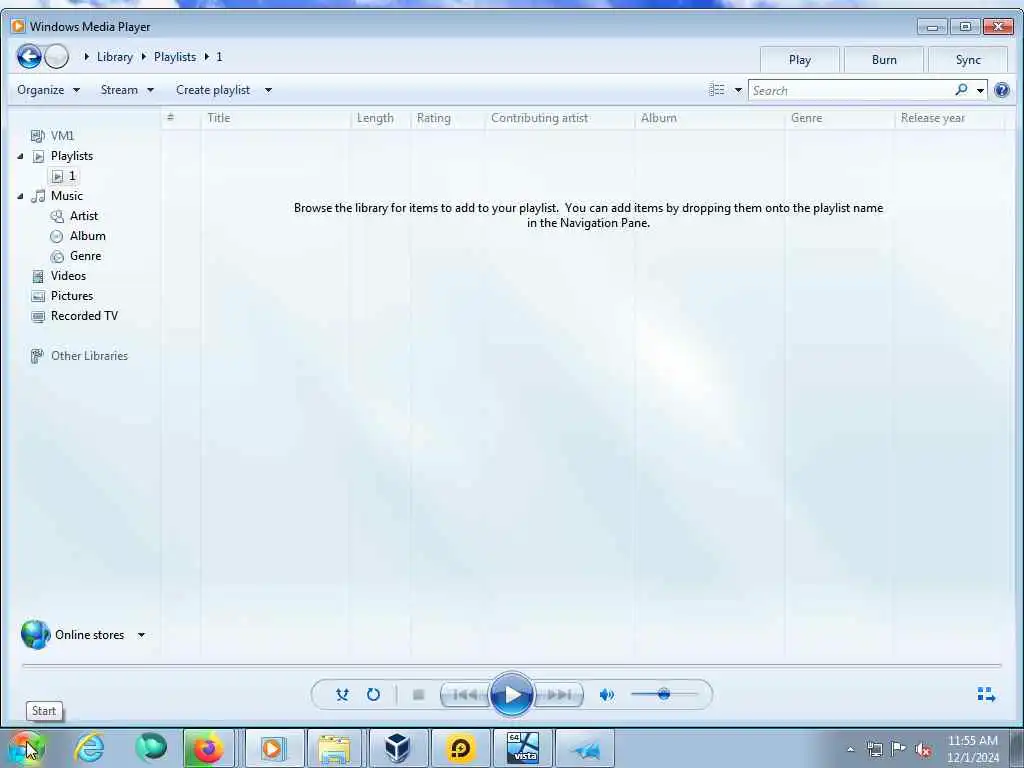Sort by the Length column header

pos(379,118)
